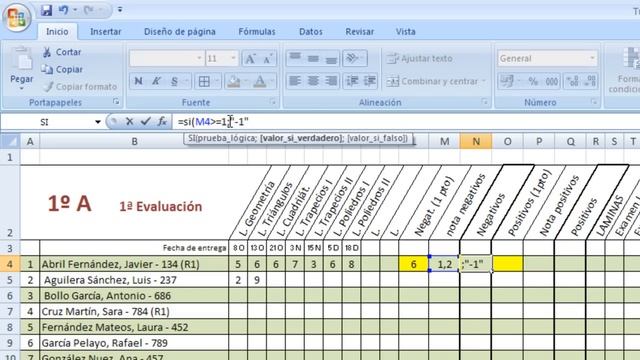
Task: Apply percent style
Action: point(533,81)
